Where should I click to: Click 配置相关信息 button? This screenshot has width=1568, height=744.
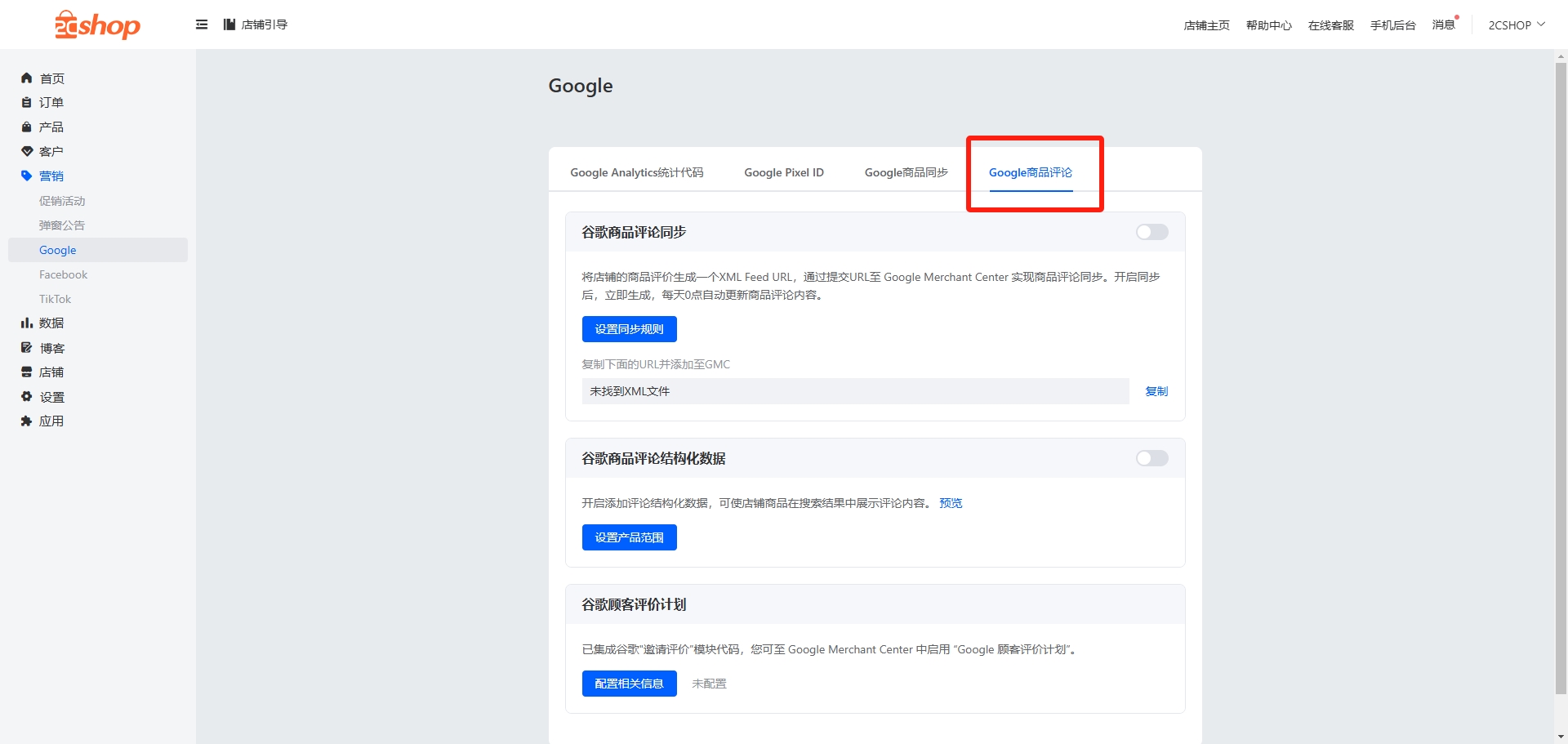point(630,684)
